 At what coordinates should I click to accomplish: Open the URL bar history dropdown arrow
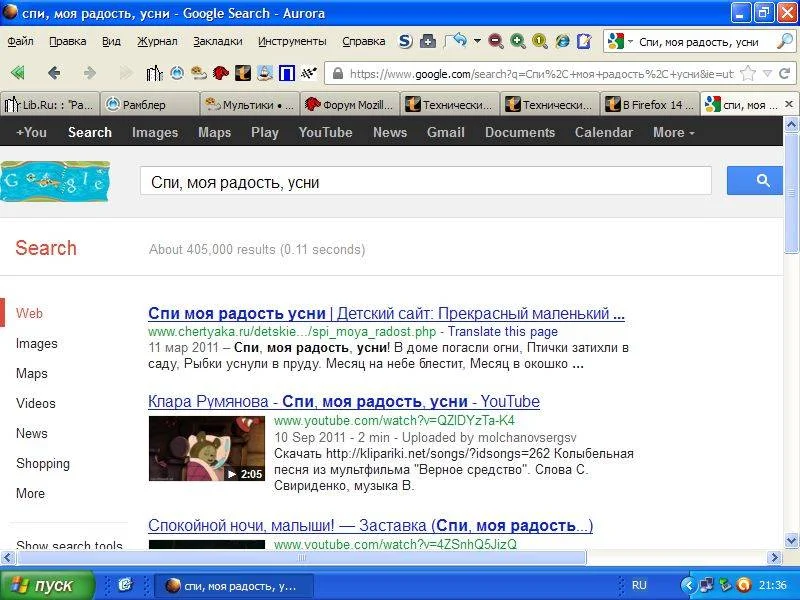(x=767, y=74)
